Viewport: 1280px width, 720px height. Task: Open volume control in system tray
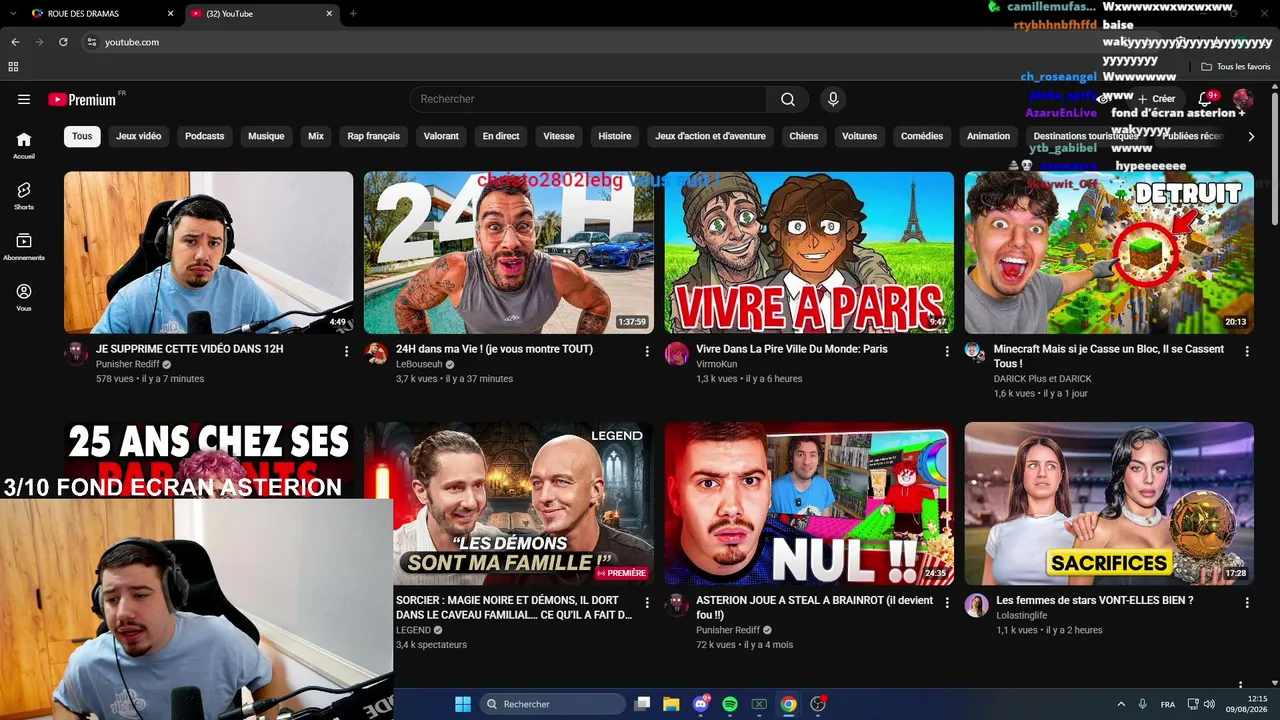[1209, 704]
